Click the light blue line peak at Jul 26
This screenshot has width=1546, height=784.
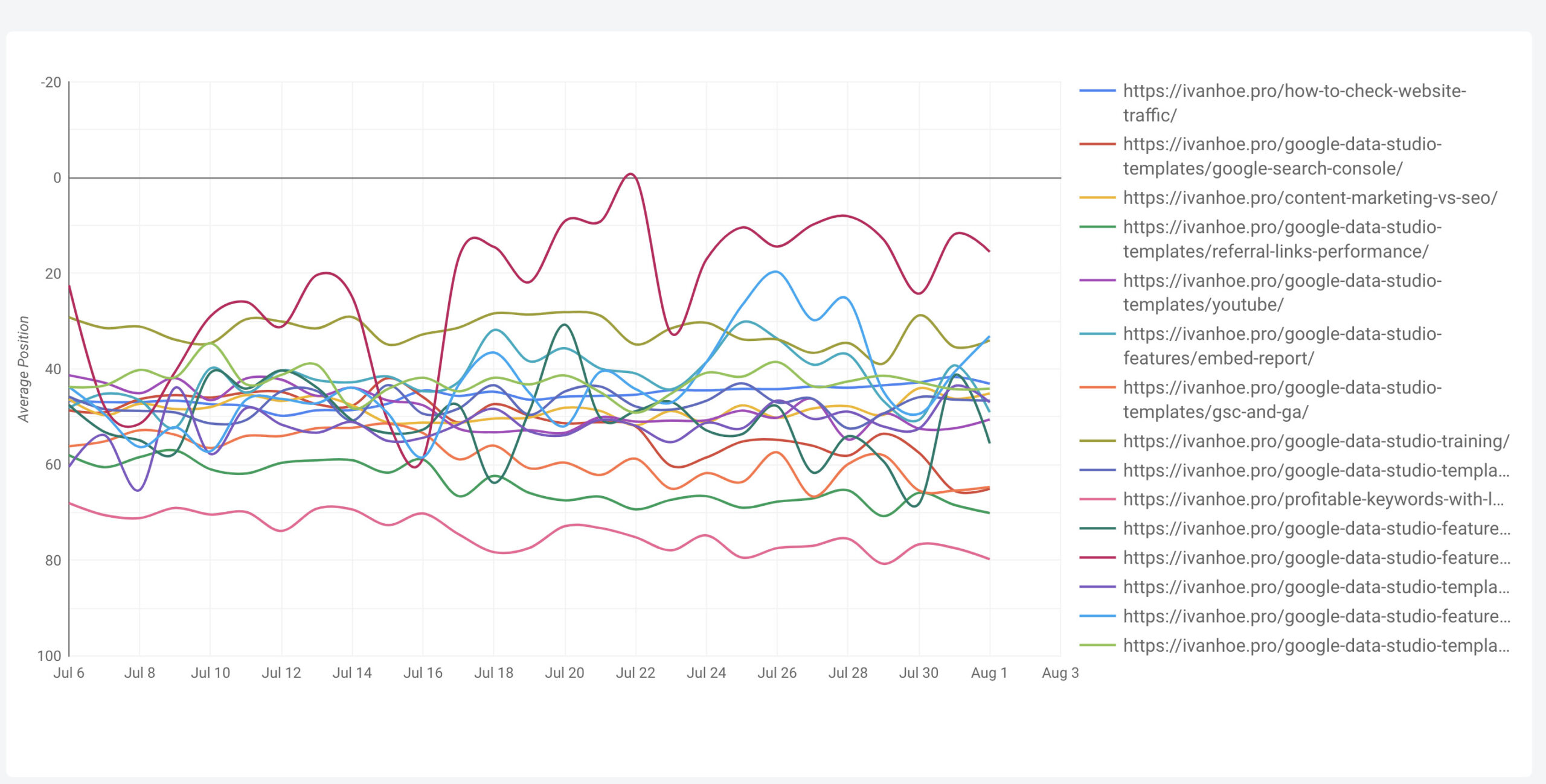pos(775,272)
